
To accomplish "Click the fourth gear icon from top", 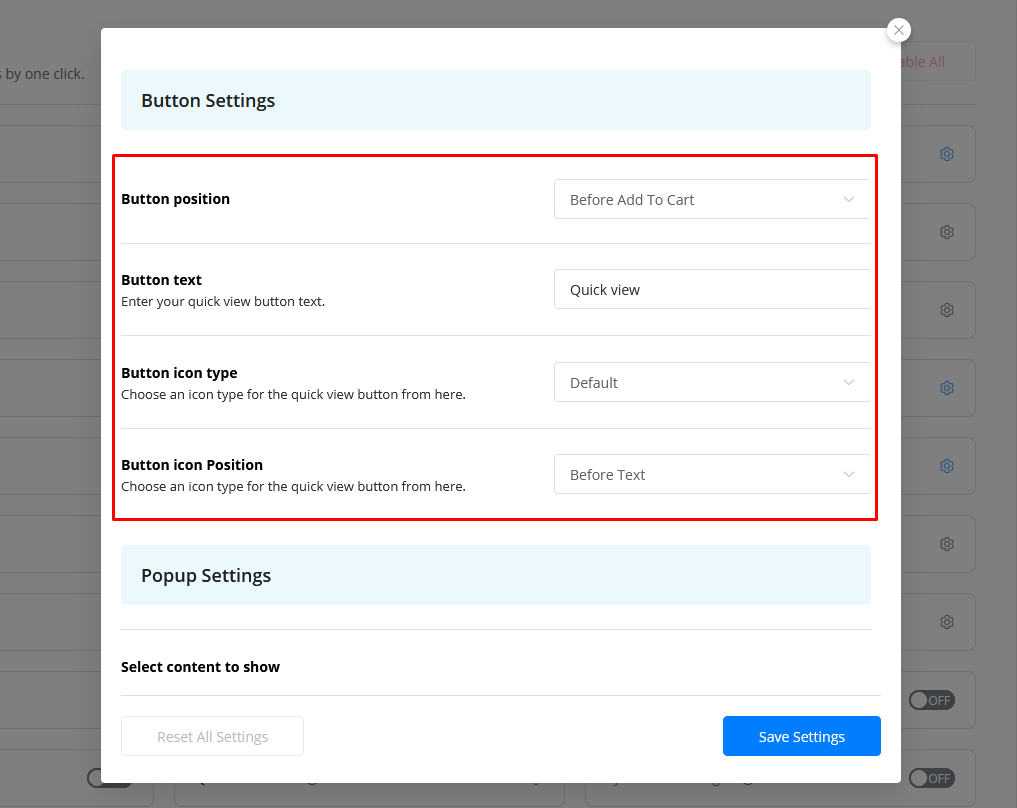I will tap(946, 388).
